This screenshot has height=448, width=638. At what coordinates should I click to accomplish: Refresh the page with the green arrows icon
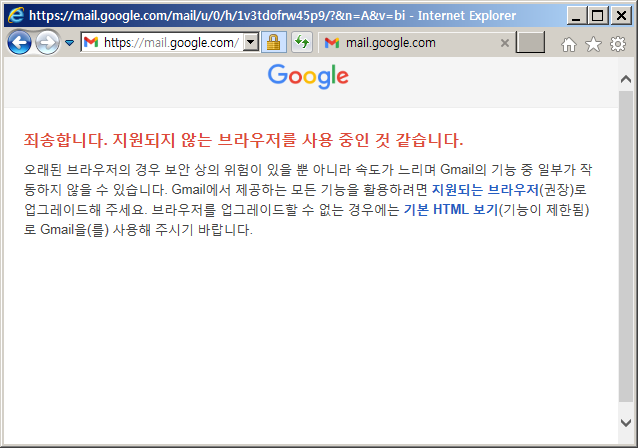pyautogui.click(x=302, y=42)
